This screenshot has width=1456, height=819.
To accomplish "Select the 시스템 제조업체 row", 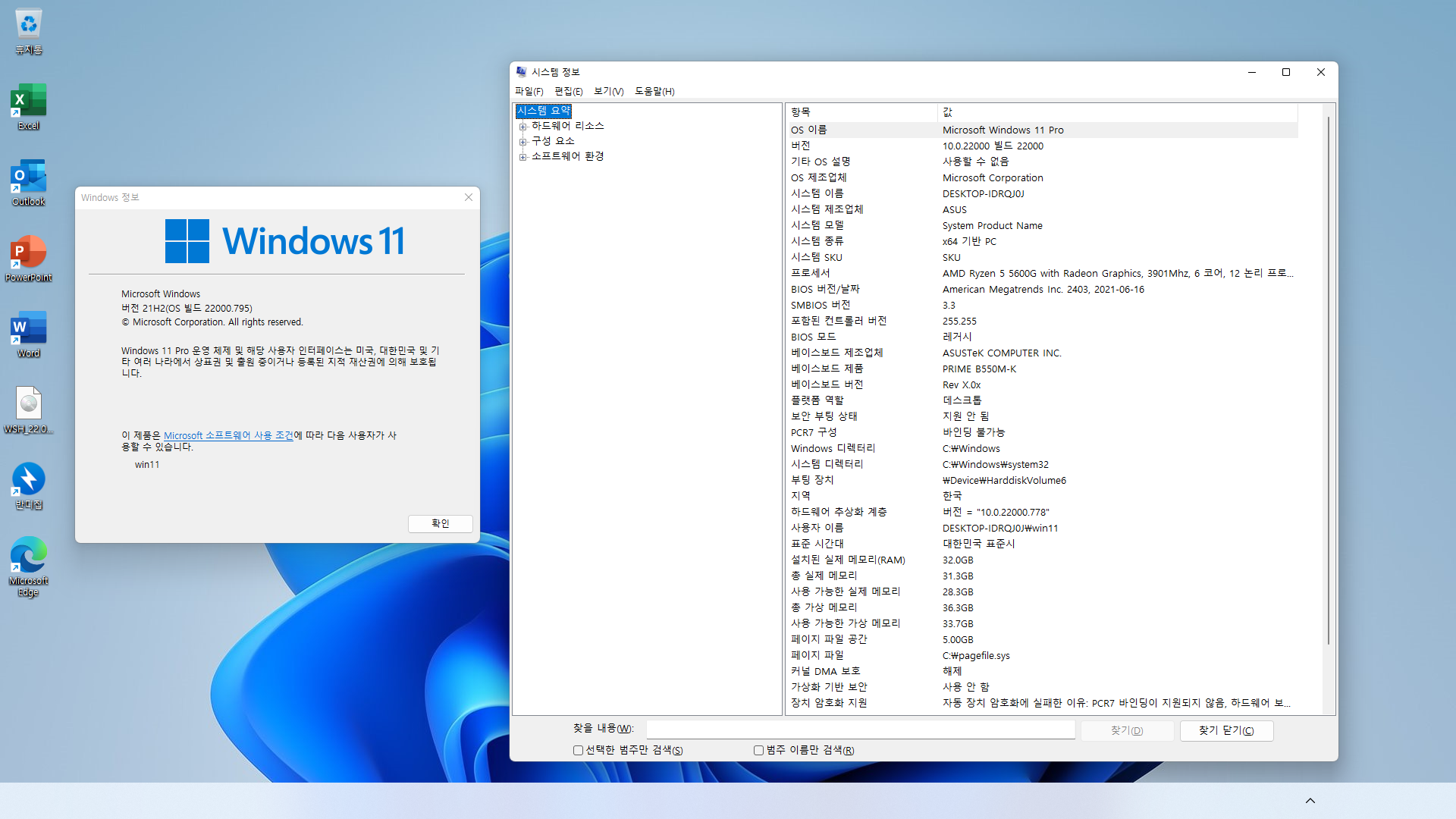I will tap(1043, 209).
